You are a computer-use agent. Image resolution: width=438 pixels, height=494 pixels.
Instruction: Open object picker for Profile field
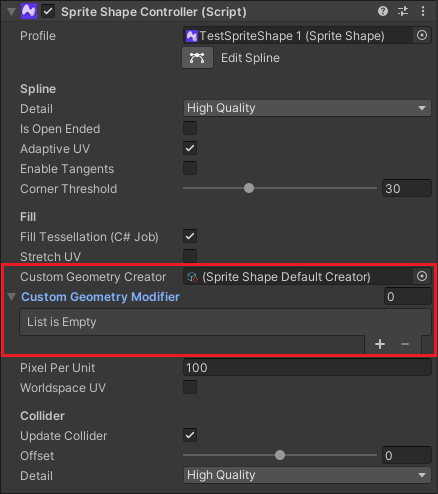point(422,35)
